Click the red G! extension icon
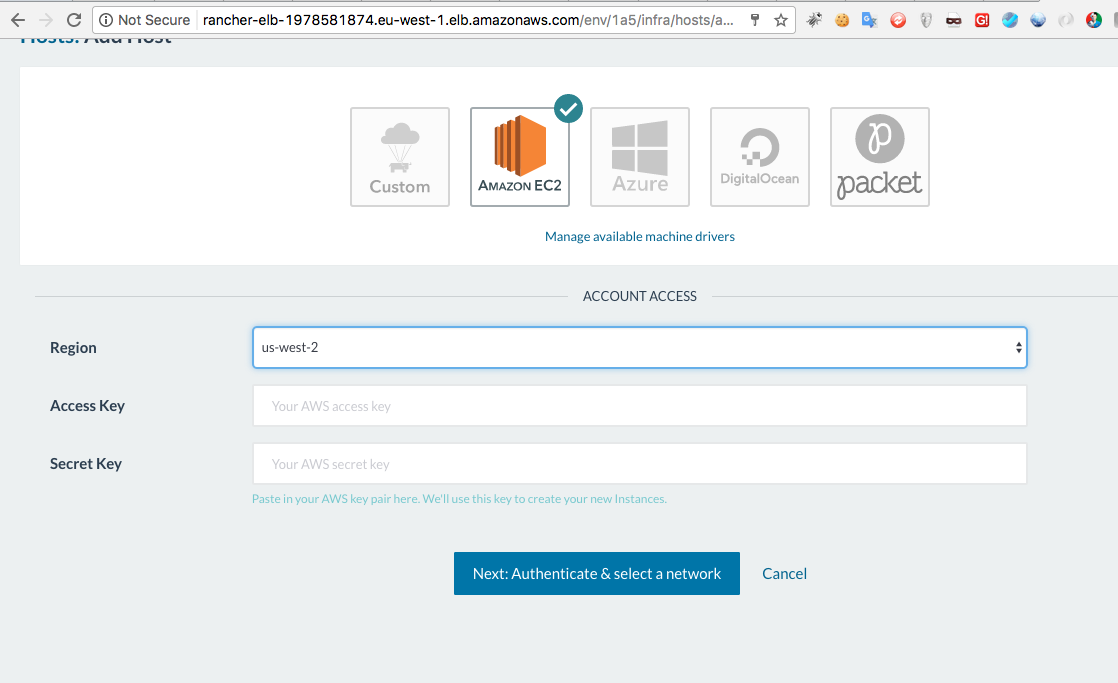The width and height of the screenshot is (1118, 683). click(x=981, y=18)
